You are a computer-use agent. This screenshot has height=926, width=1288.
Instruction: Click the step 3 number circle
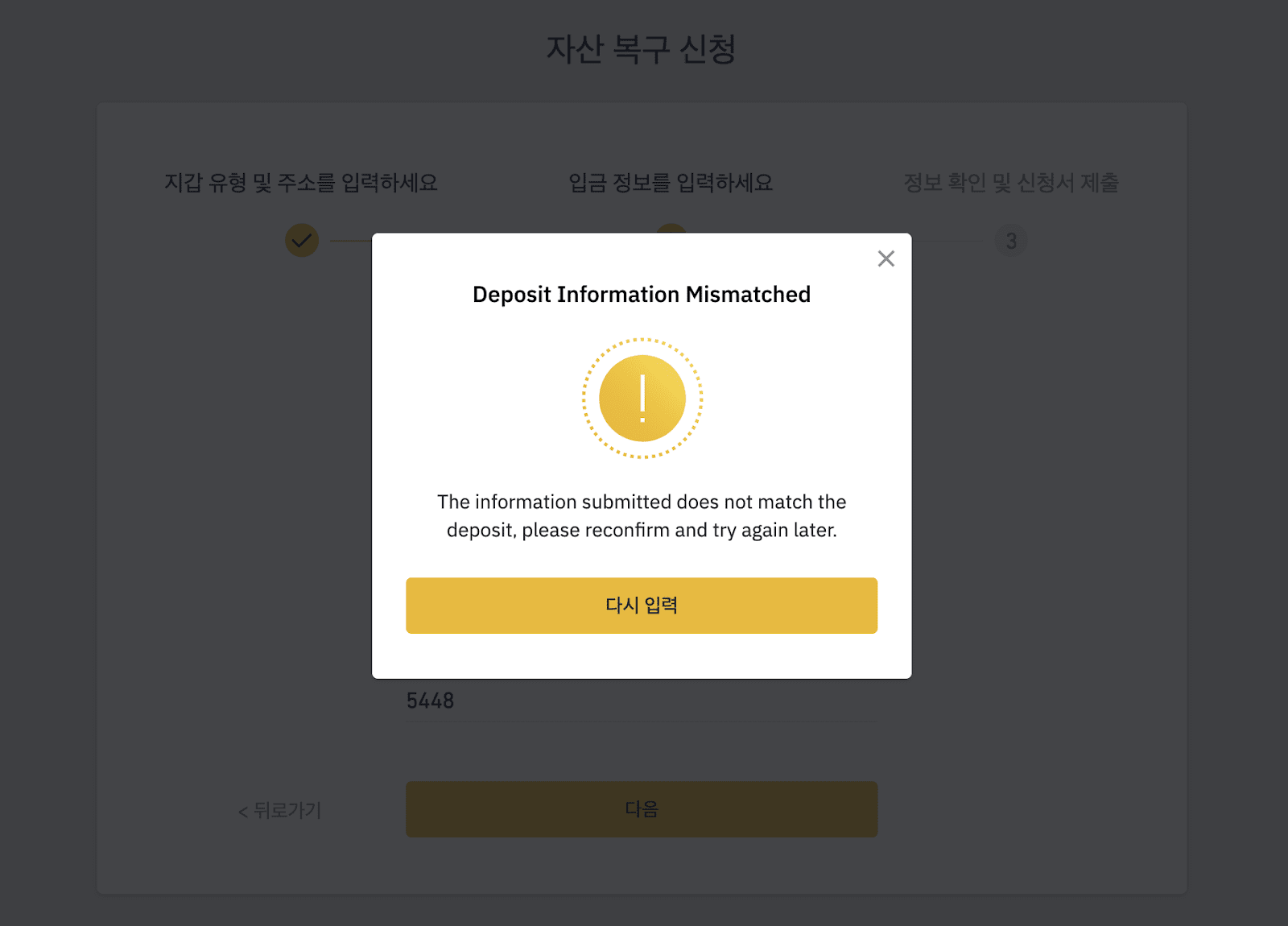[x=1011, y=241]
